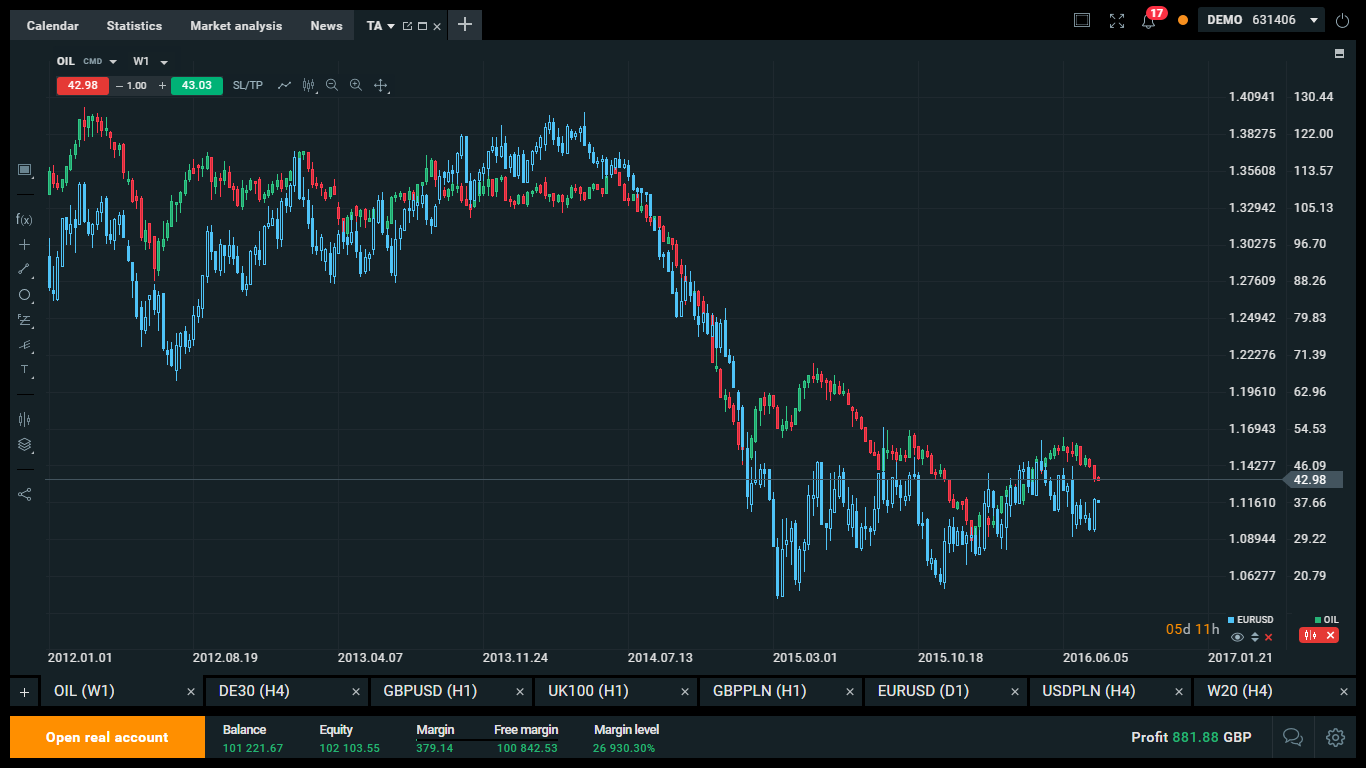Switch to the Market analysis tab
The width and height of the screenshot is (1366, 768).
tap(236, 26)
